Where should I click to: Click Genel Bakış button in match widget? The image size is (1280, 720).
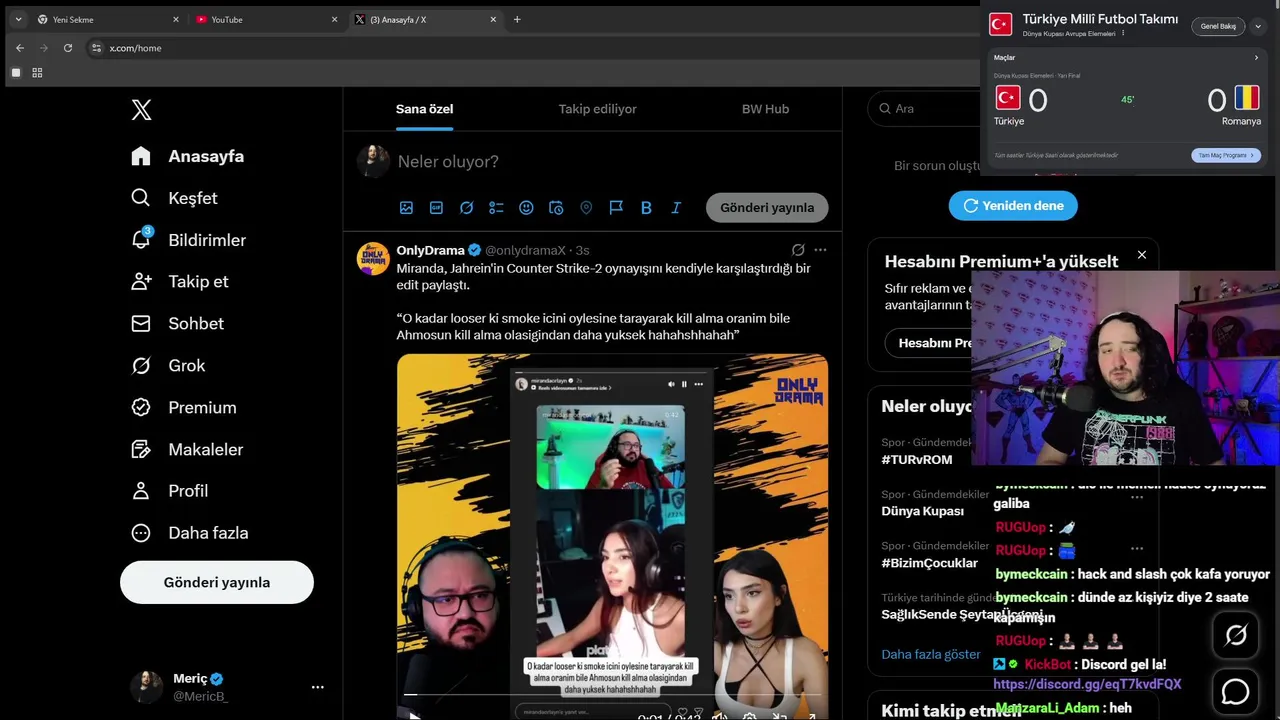(x=1218, y=26)
